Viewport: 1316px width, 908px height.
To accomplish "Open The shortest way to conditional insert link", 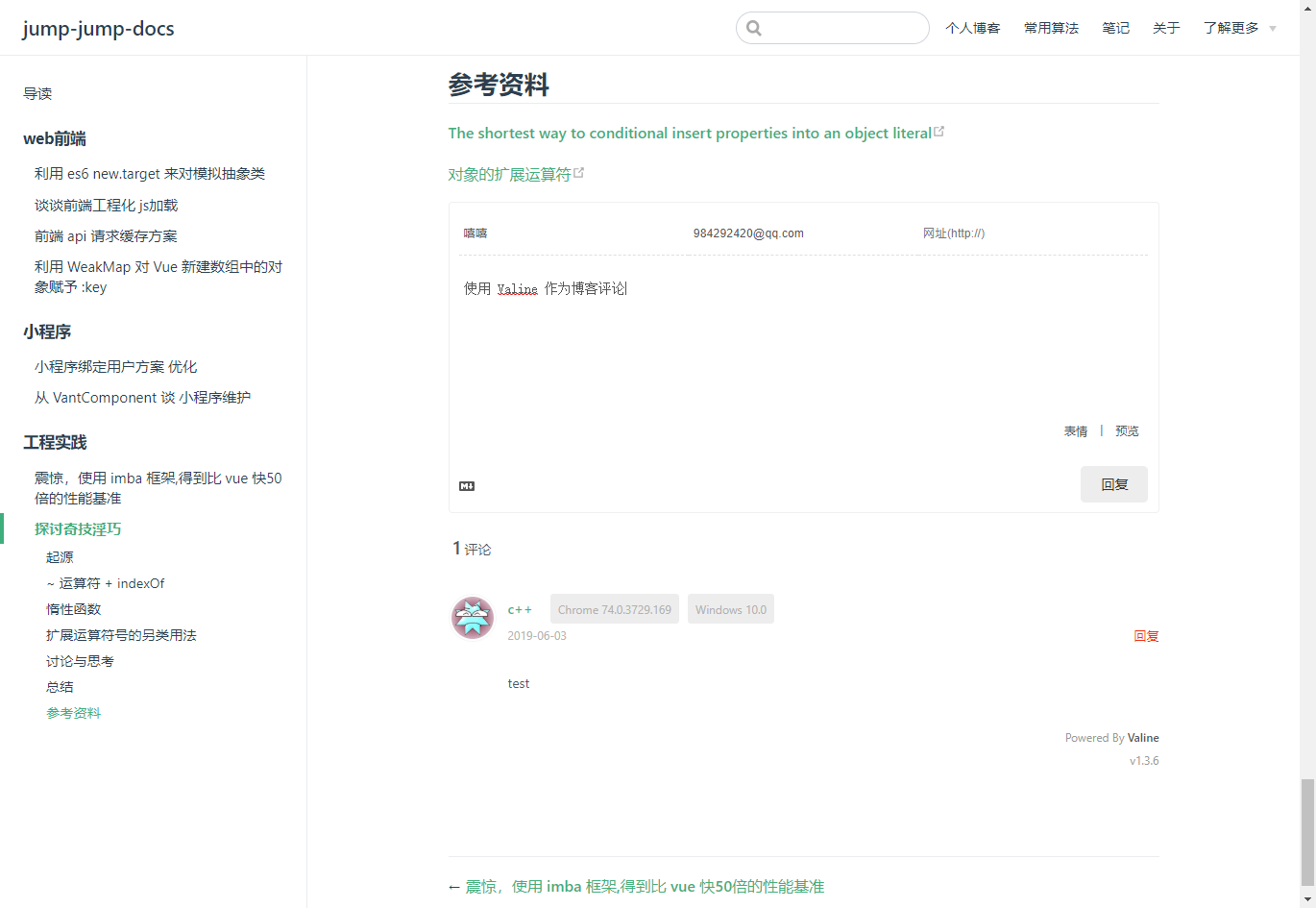I will [690, 133].
